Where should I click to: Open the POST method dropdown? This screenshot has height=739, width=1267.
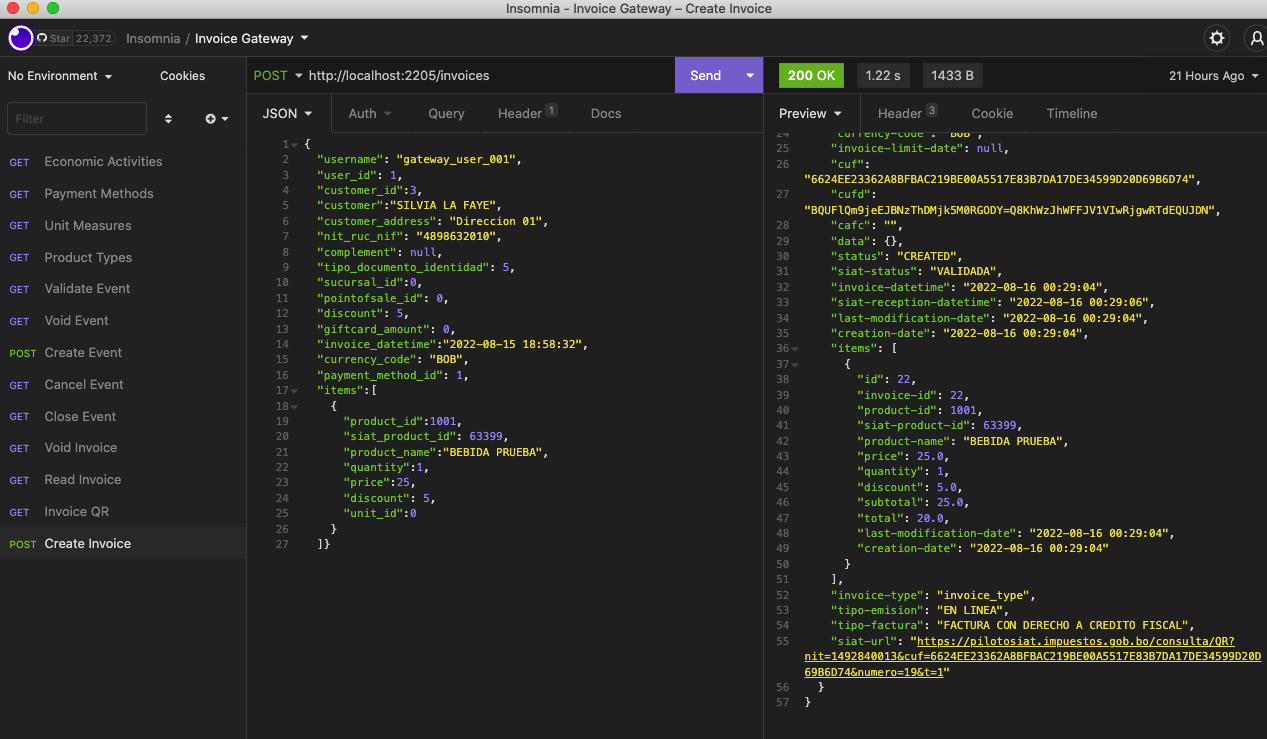coord(277,76)
